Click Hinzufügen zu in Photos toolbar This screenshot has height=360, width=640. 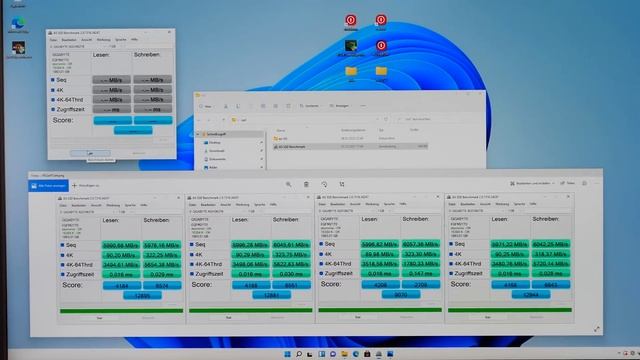[86, 186]
